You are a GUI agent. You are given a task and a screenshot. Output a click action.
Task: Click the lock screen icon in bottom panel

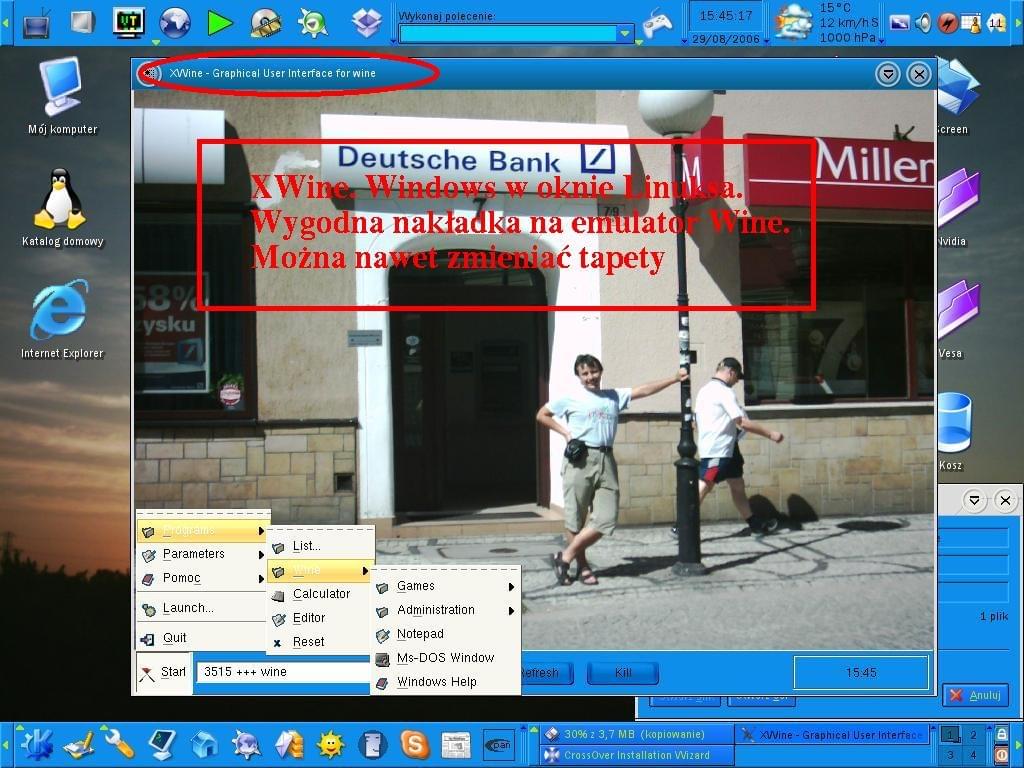pos(1001,734)
